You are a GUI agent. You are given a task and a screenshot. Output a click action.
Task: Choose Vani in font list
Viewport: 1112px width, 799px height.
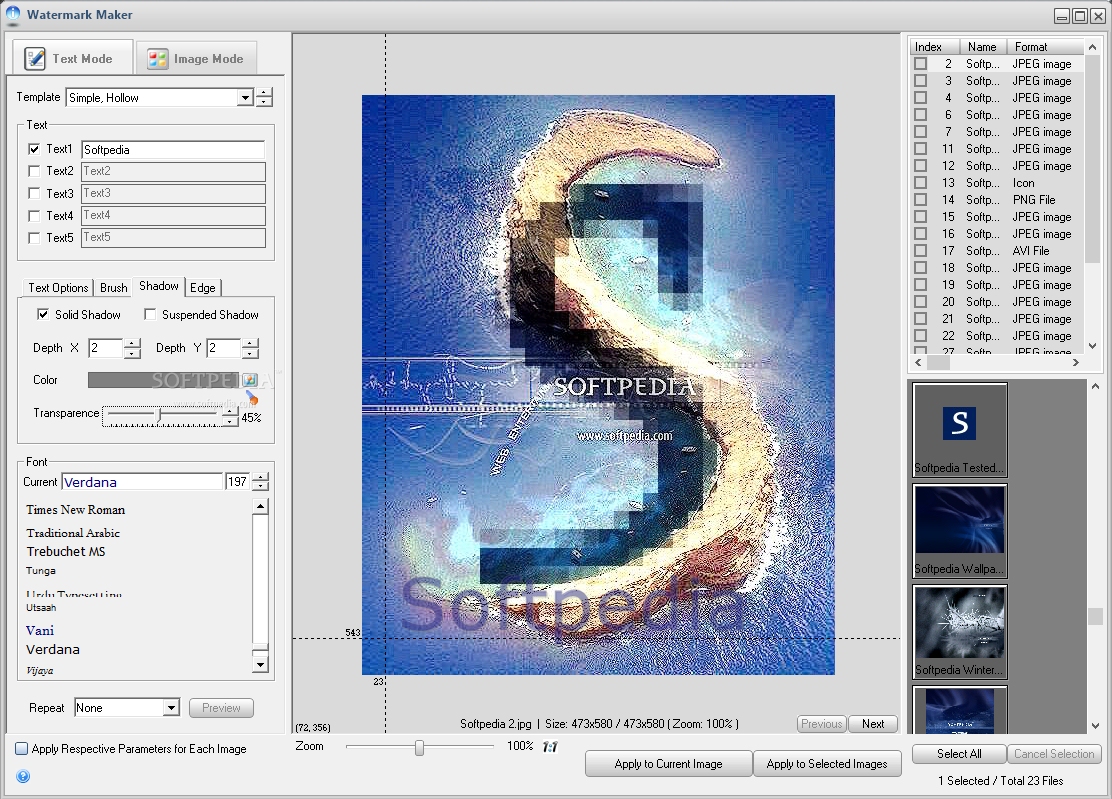(40, 630)
